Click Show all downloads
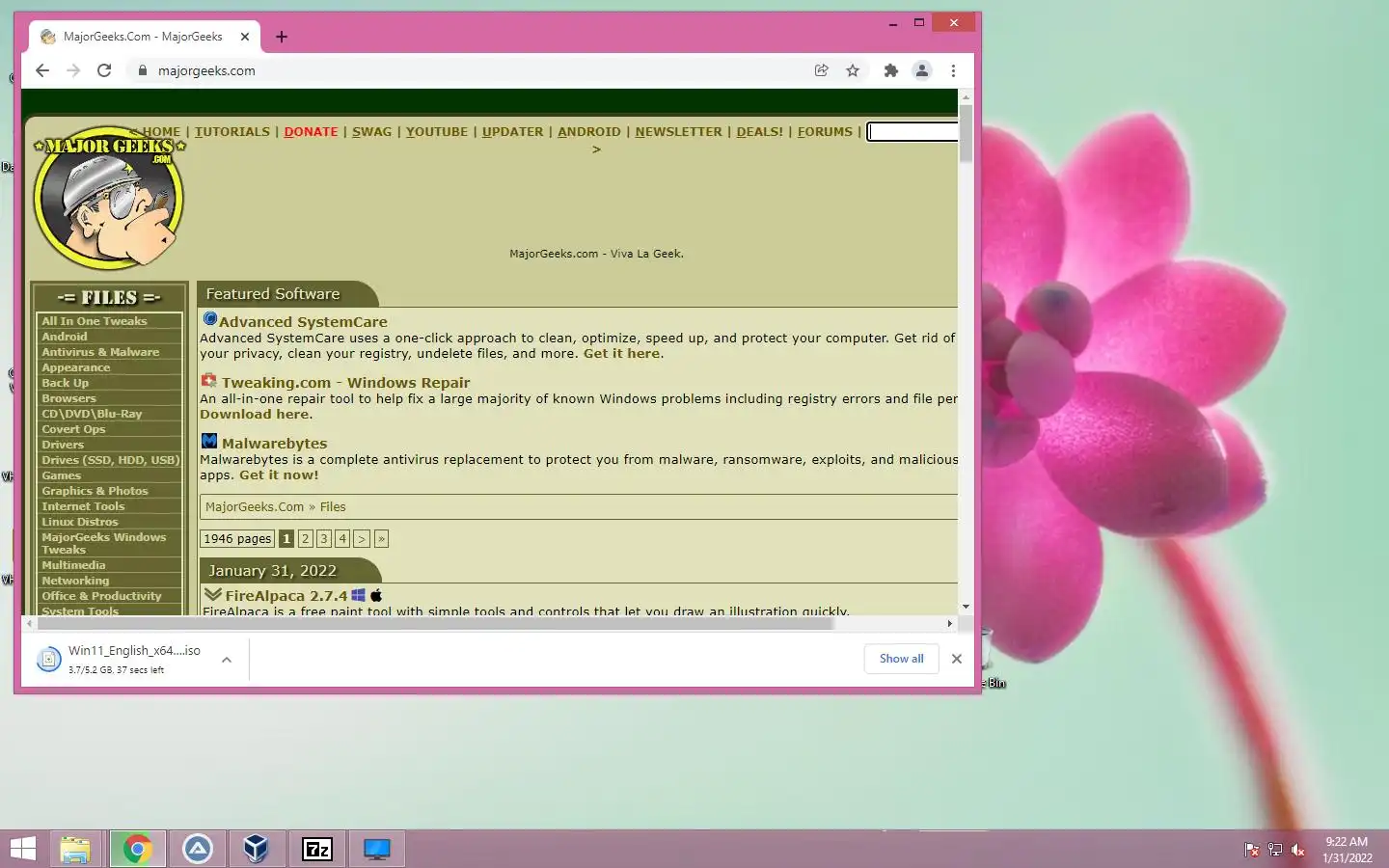This screenshot has width=1389, height=868. tap(902, 659)
